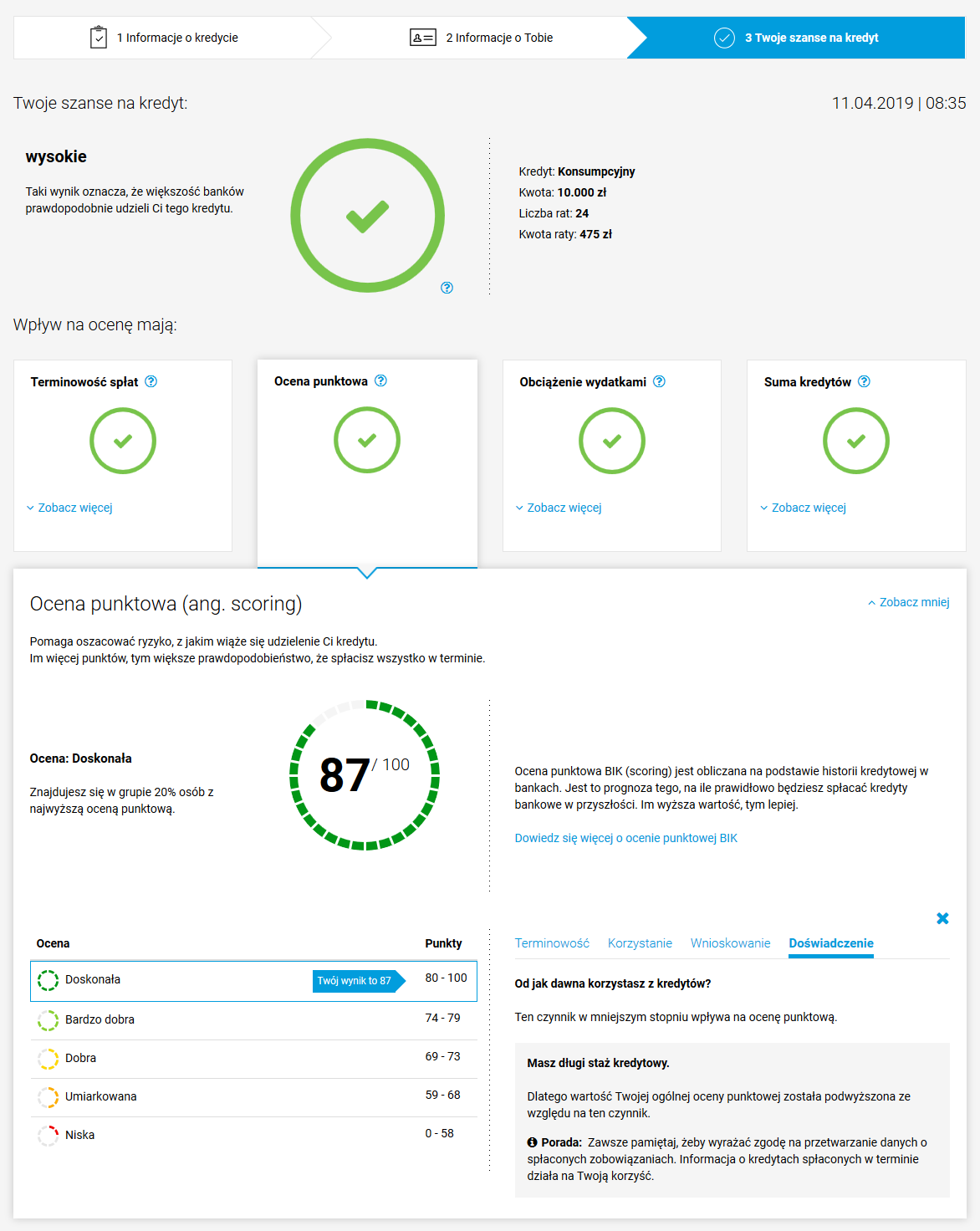Close the scoring factors panel with X
This screenshot has height=1231, width=980.
(942, 918)
